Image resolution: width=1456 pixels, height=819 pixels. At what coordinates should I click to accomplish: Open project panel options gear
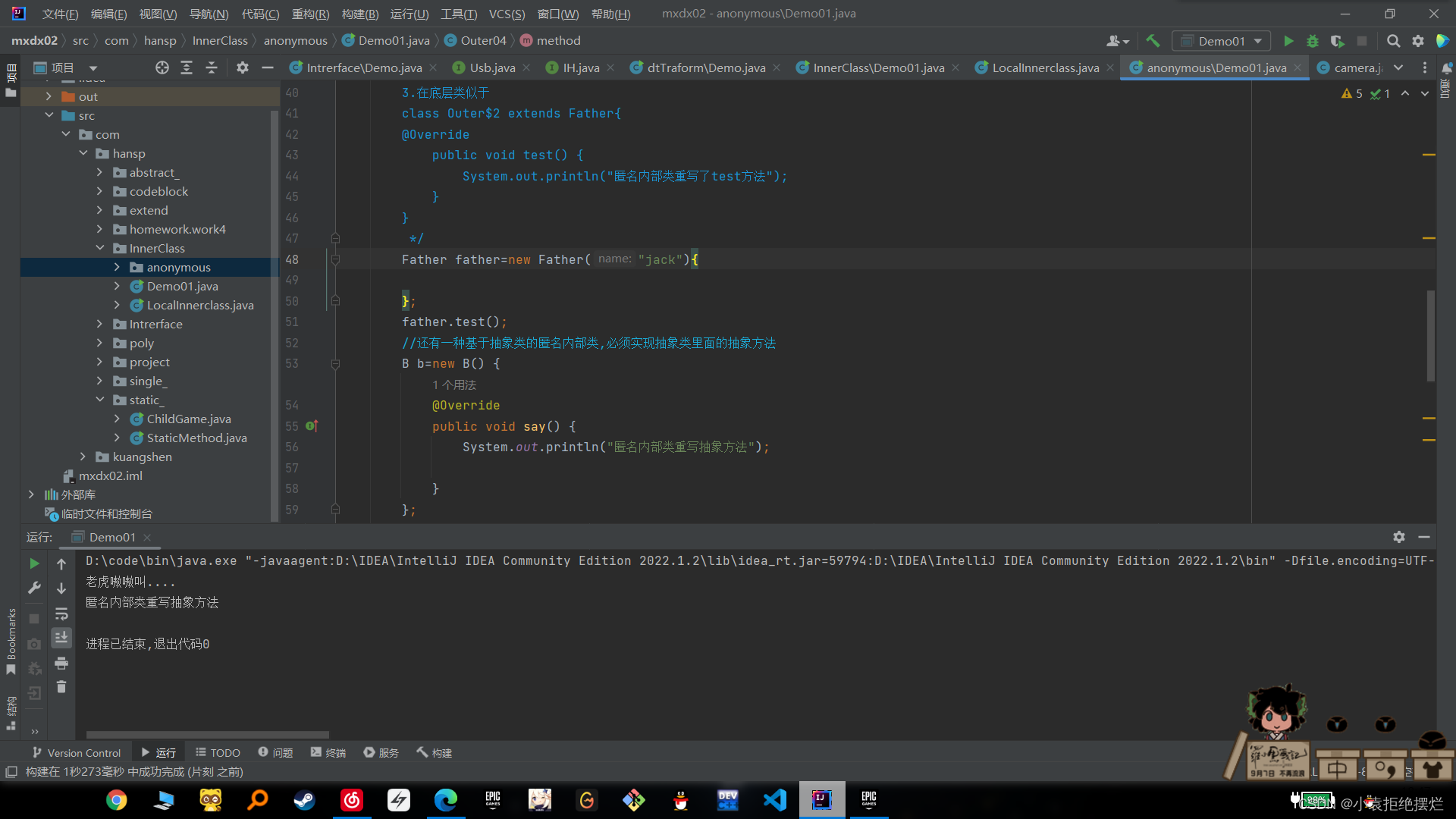coord(242,68)
